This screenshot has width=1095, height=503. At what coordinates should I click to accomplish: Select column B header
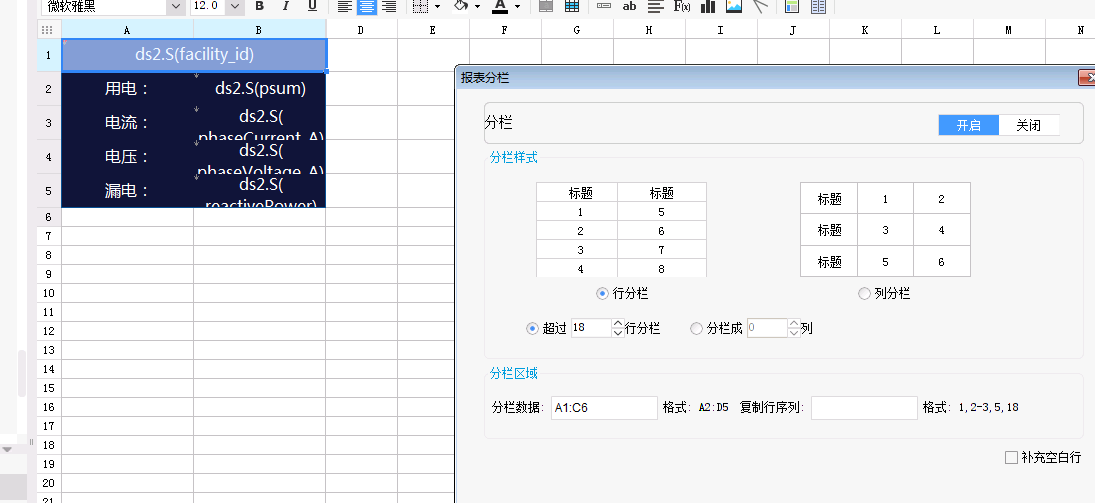click(260, 29)
